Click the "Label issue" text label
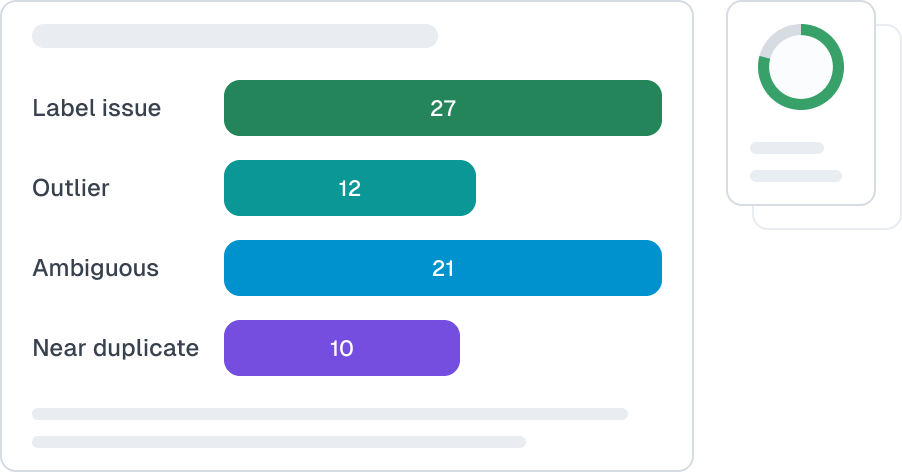The height and width of the screenshot is (472, 902). click(96, 108)
